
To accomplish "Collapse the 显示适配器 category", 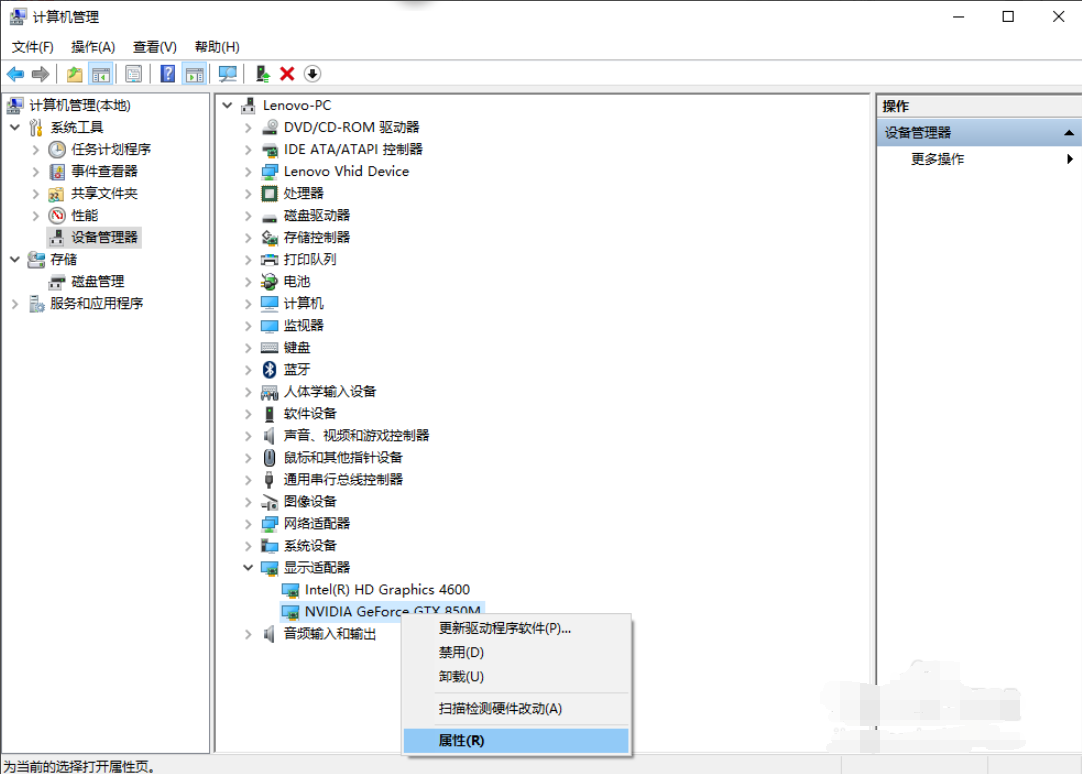I will (x=248, y=567).
